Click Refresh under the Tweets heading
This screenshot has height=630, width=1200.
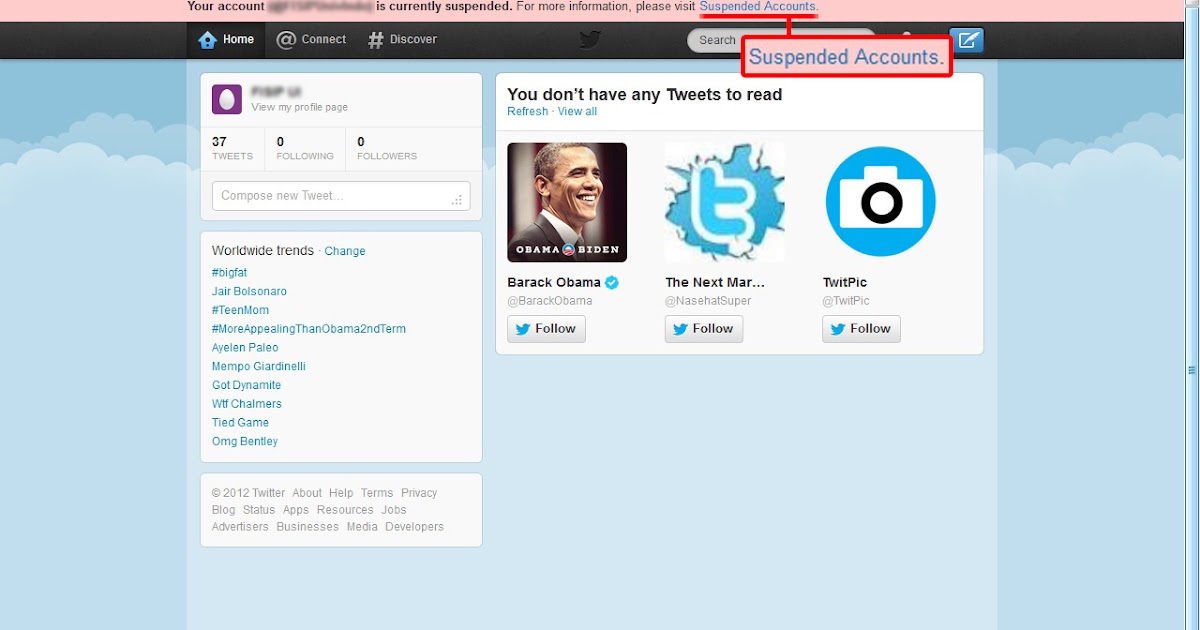[527, 112]
